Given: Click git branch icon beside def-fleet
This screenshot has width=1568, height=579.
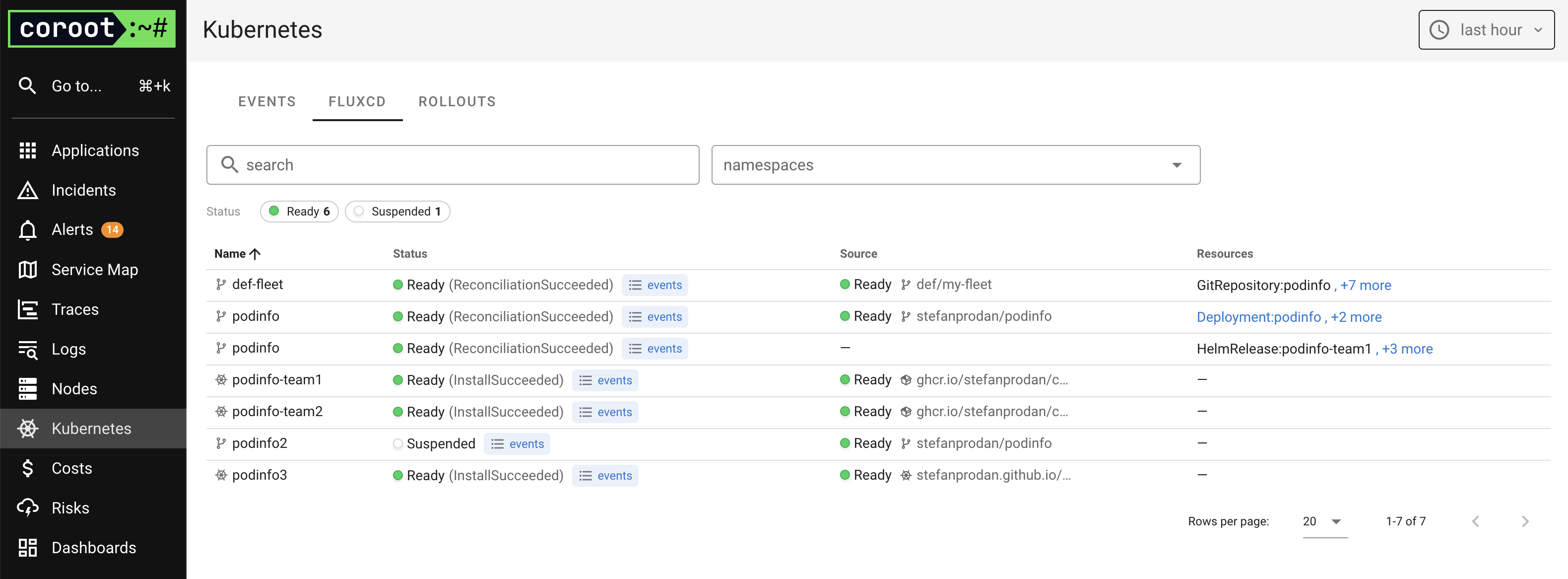Looking at the screenshot, I should point(221,285).
